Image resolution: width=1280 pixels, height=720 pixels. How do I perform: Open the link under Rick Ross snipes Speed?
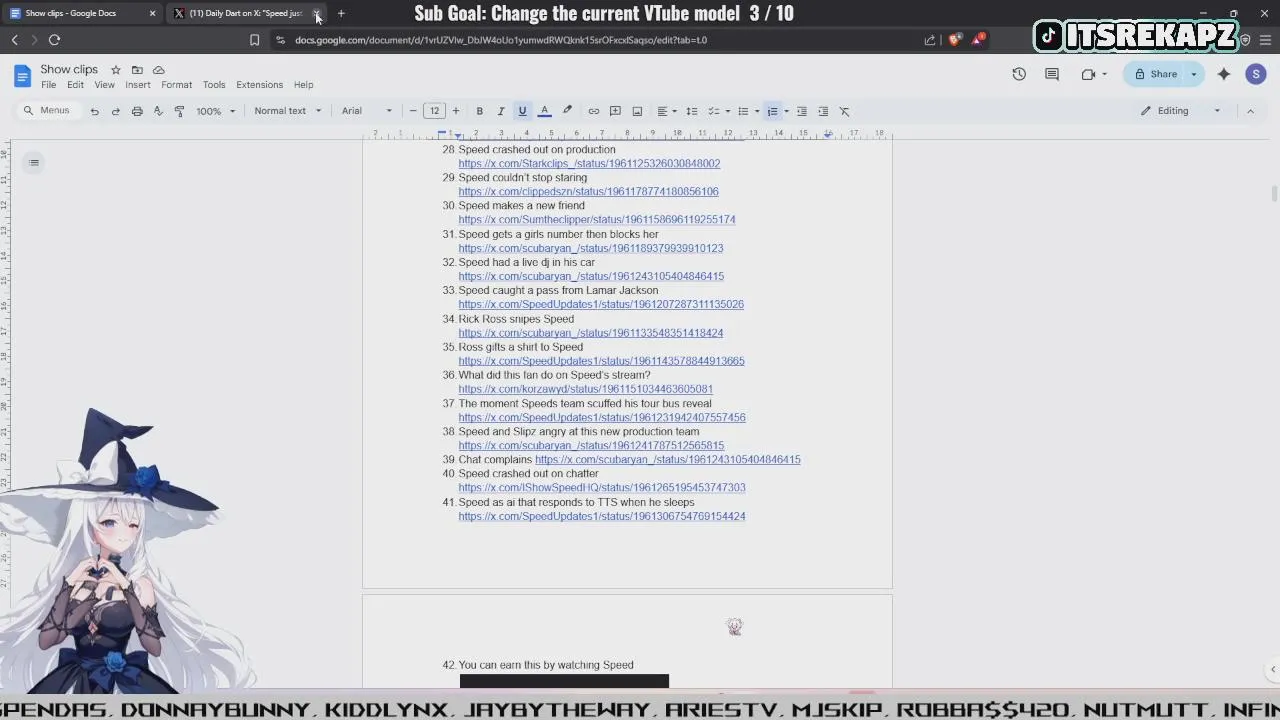point(591,333)
